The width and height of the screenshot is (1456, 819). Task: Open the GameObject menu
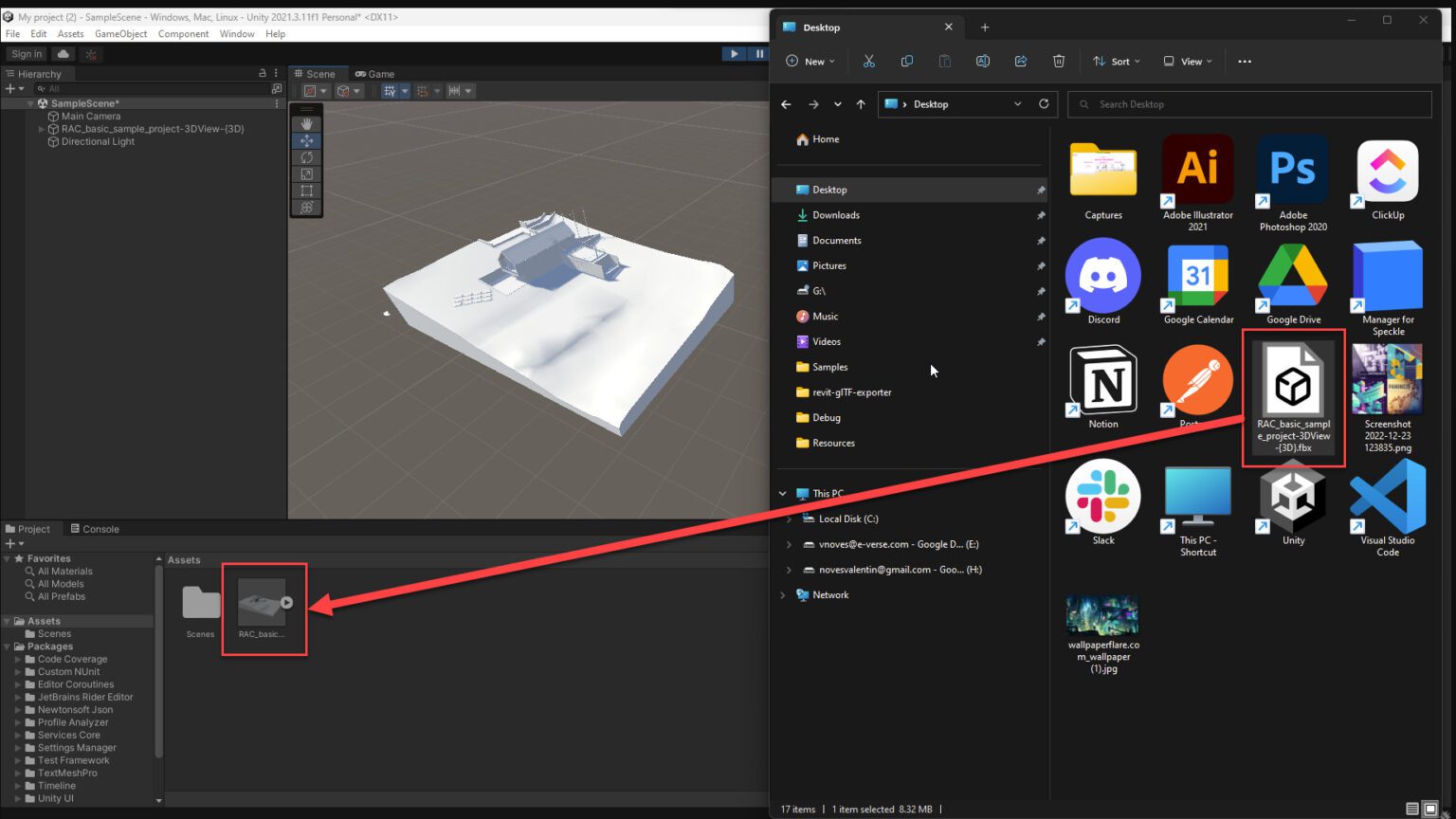[120, 33]
